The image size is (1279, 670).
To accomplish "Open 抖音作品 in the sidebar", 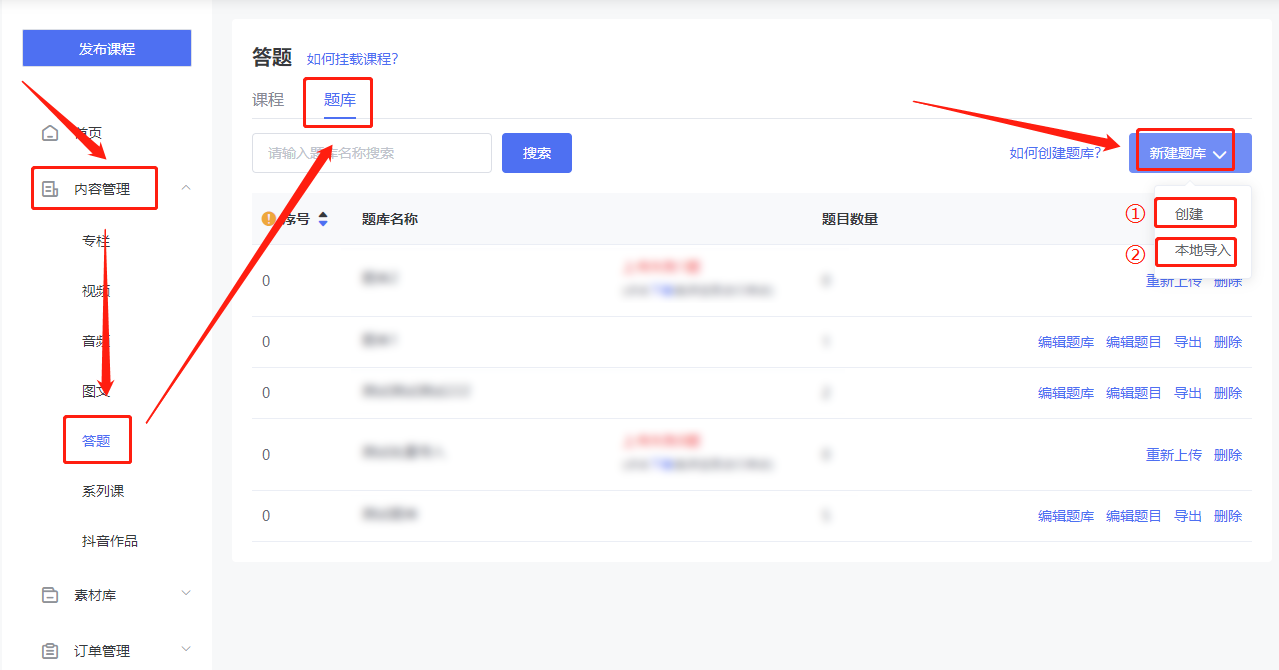I will pos(110,541).
